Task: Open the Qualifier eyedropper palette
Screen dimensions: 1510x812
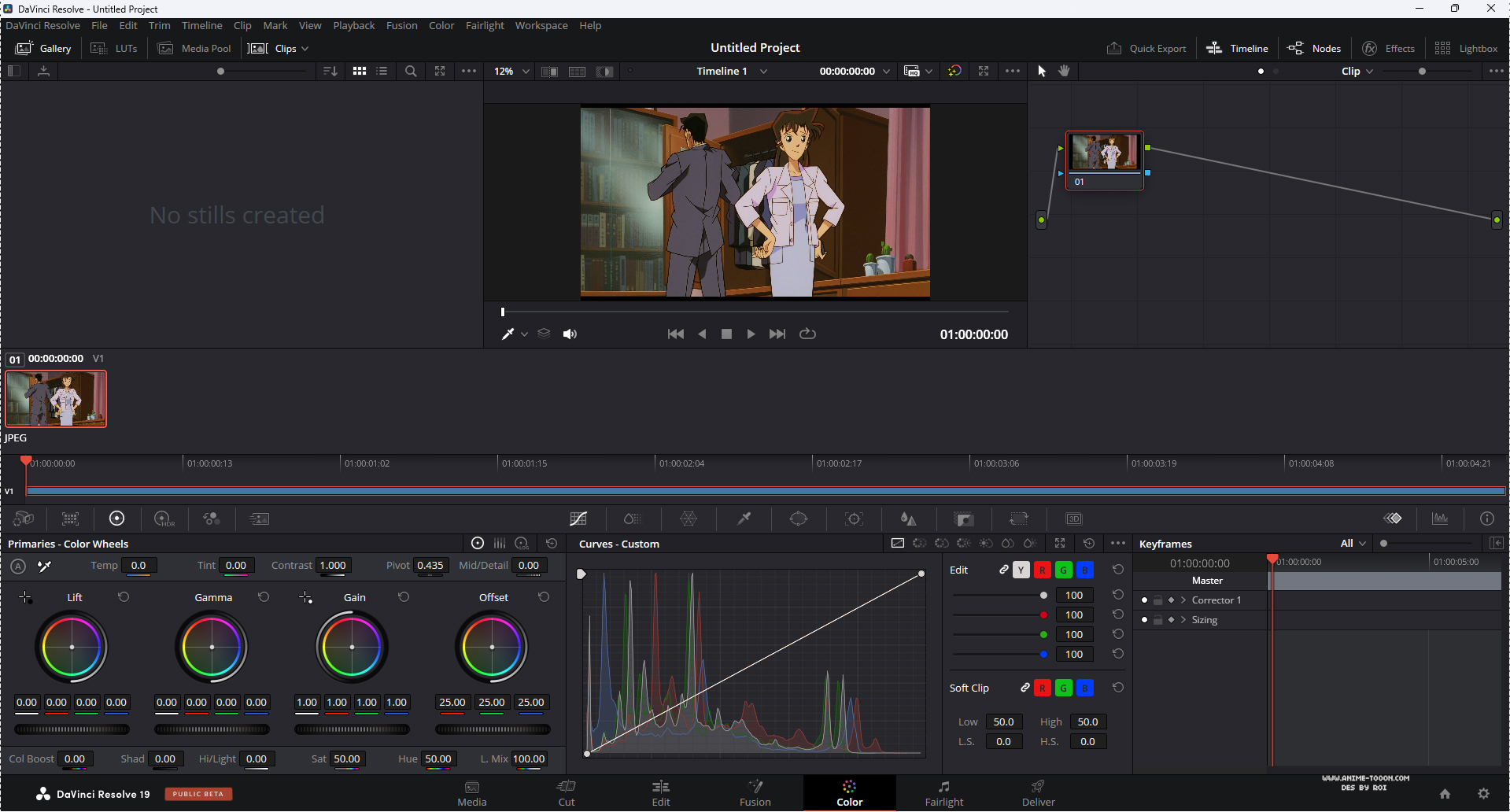Action: [744, 519]
